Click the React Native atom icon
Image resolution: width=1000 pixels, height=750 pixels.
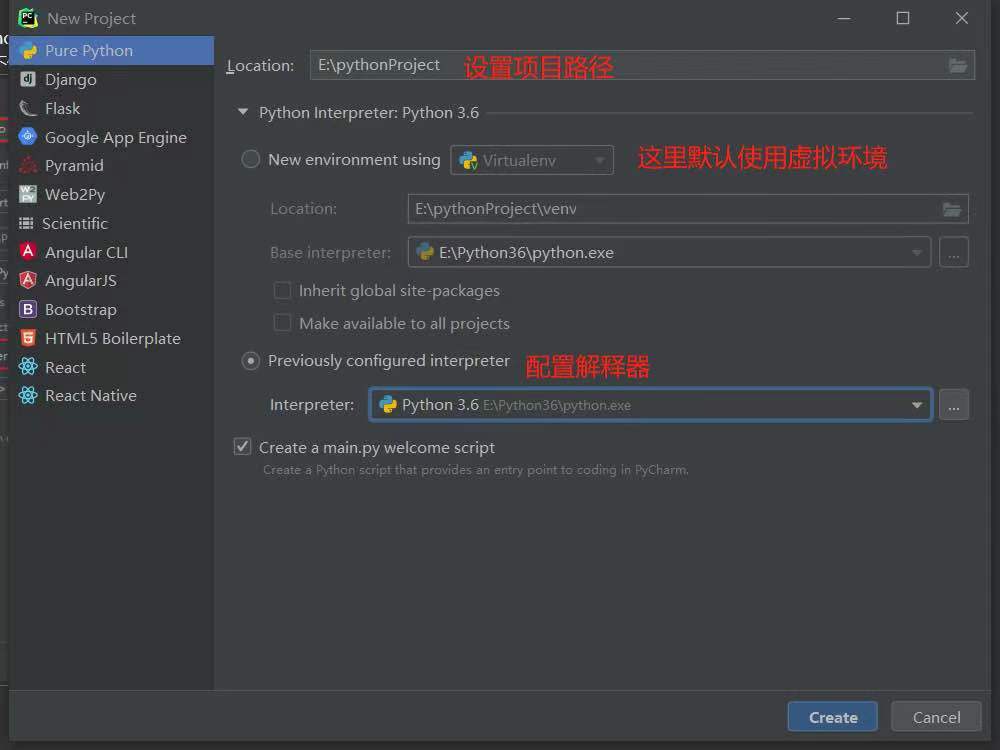(x=27, y=395)
